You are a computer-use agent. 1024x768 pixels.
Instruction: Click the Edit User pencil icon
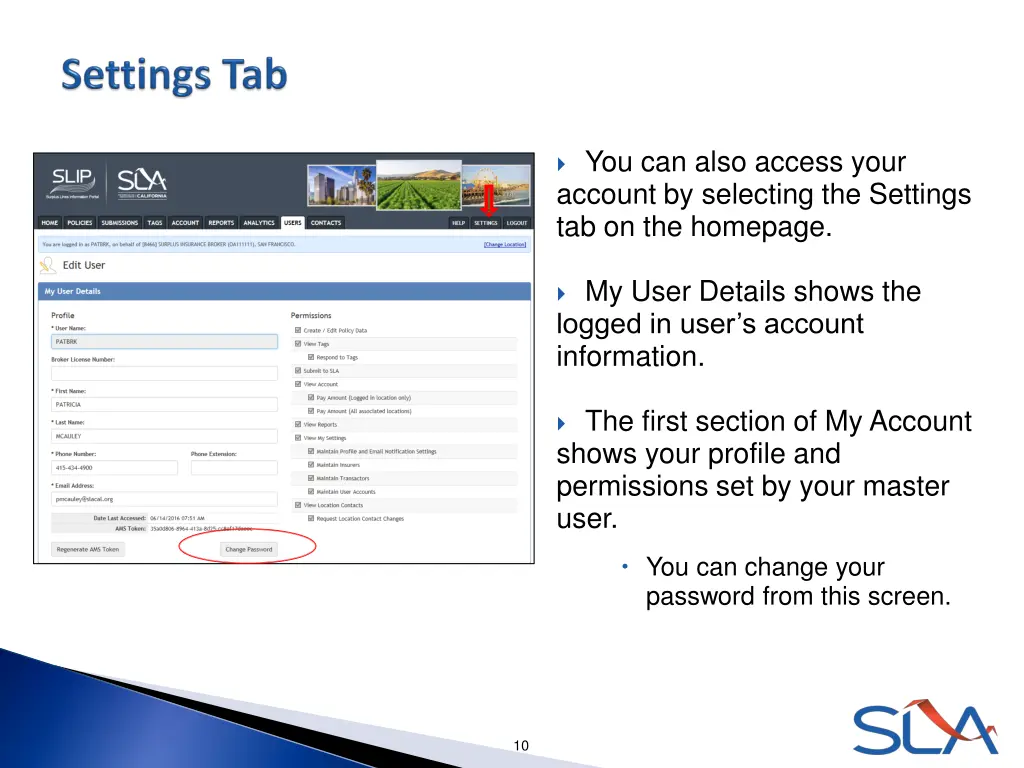[48, 265]
